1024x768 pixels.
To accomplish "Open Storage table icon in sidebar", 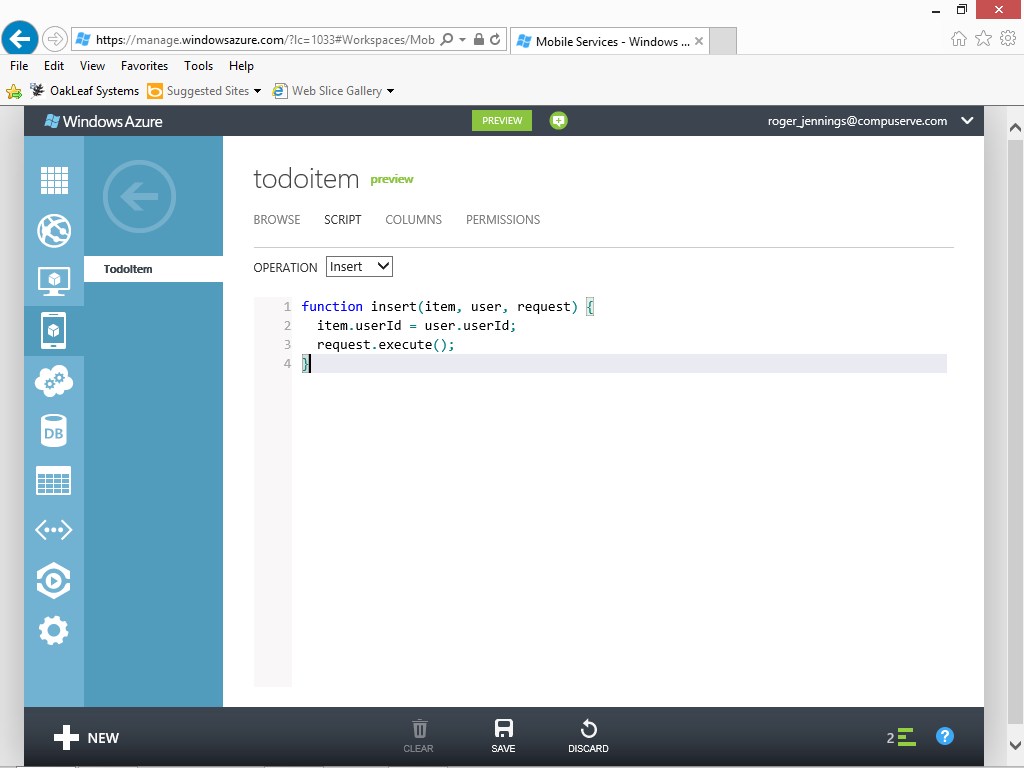I will (54, 481).
